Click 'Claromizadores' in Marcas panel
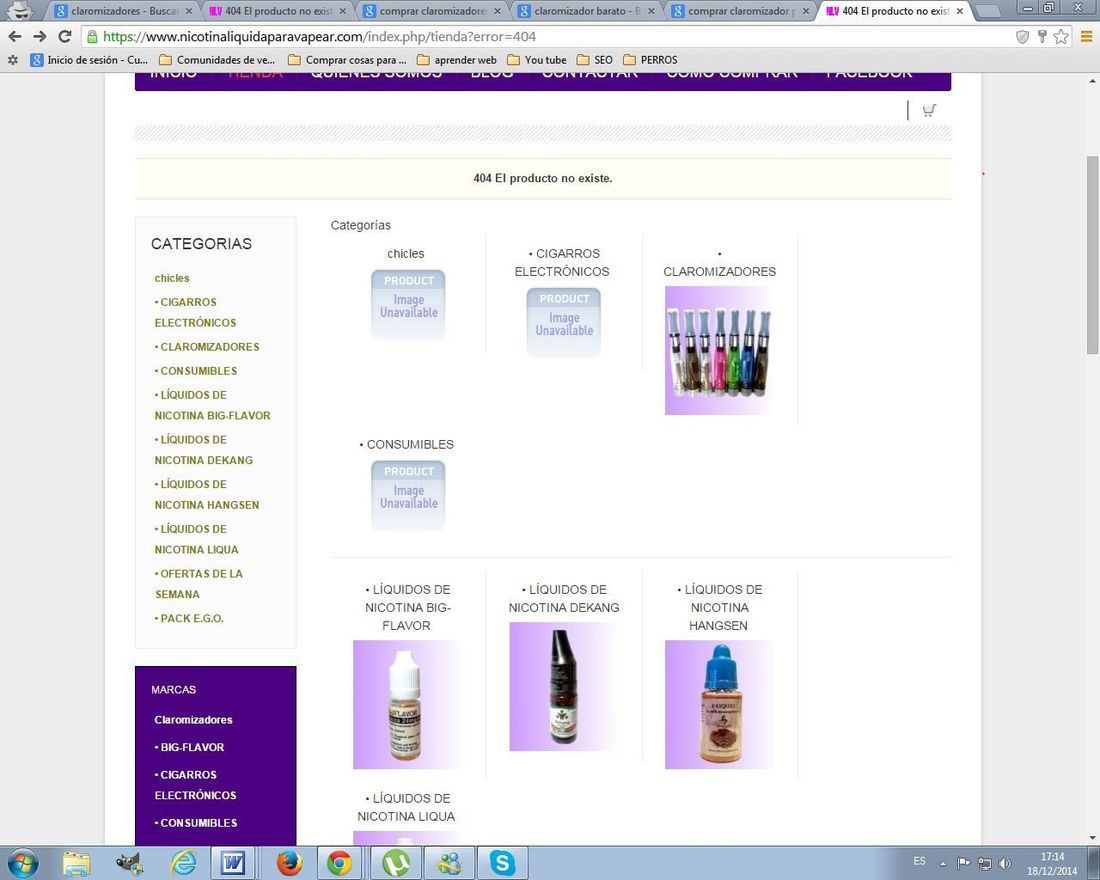Viewport: 1100px width, 880px height. tap(194, 720)
